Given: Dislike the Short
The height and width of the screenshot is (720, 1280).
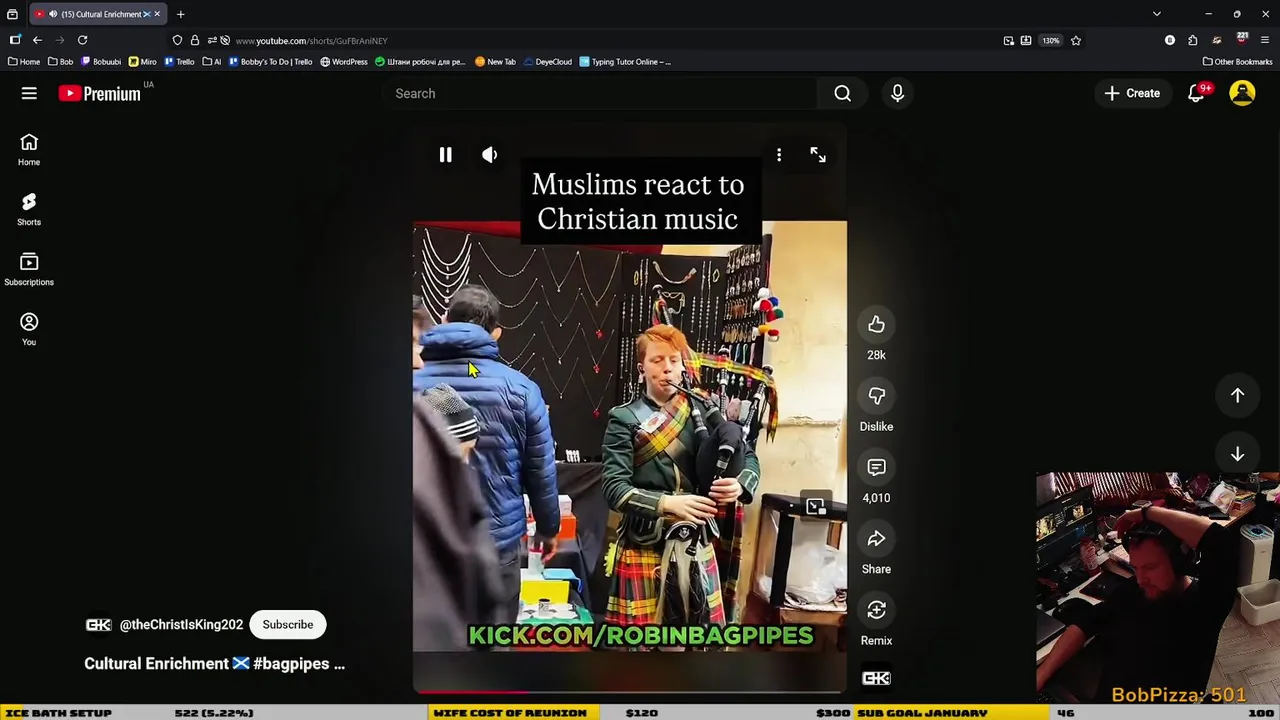Looking at the screenshot, I should (876, 396).
